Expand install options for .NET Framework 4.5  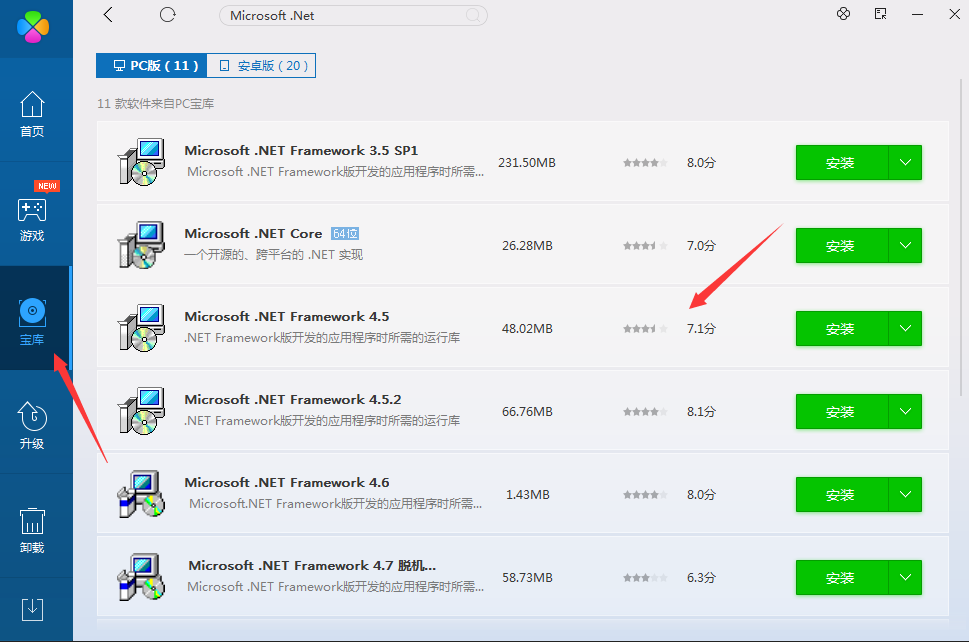(x=905, y=329)
